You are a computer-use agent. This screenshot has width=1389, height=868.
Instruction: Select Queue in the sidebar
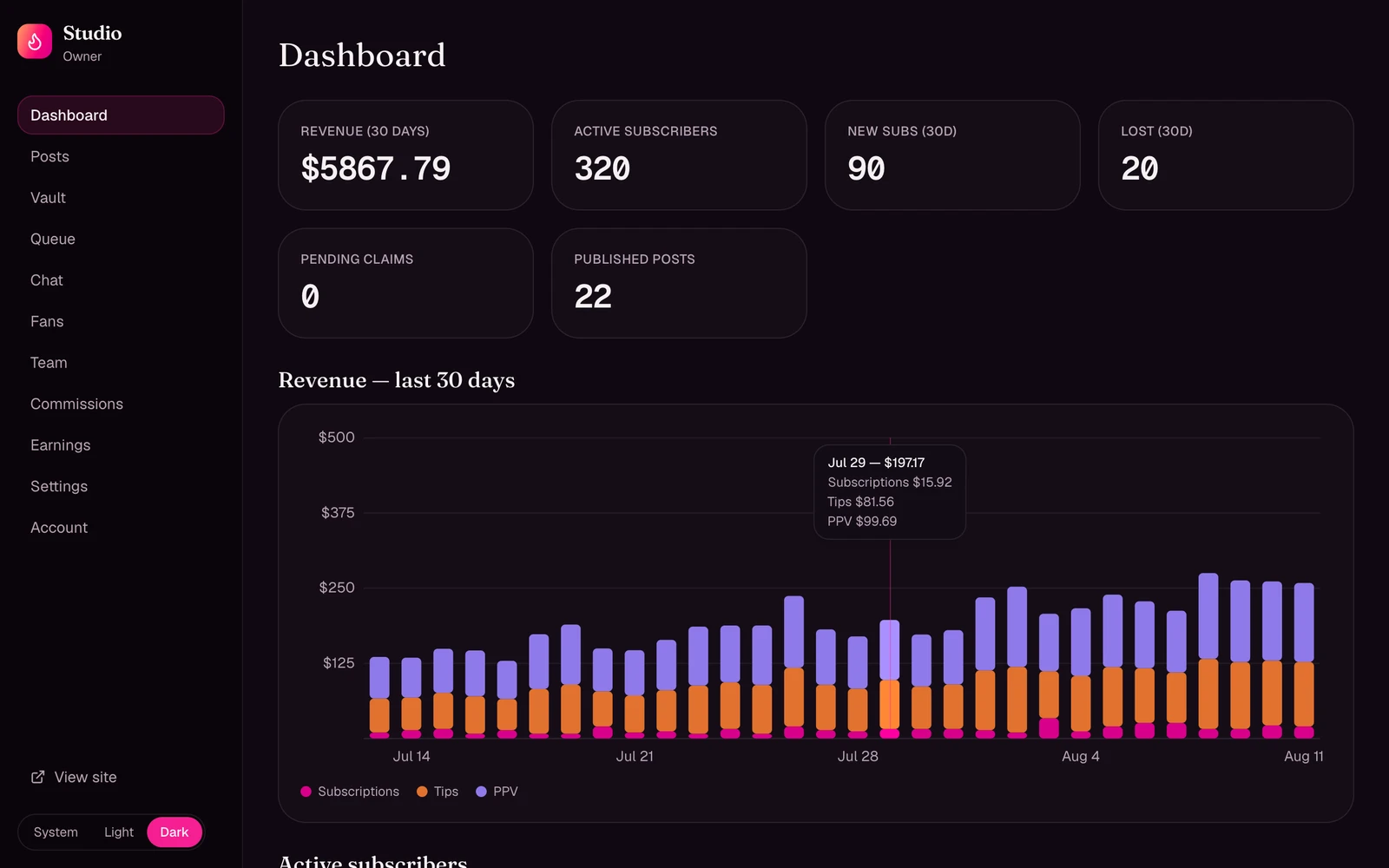[121, 239]
